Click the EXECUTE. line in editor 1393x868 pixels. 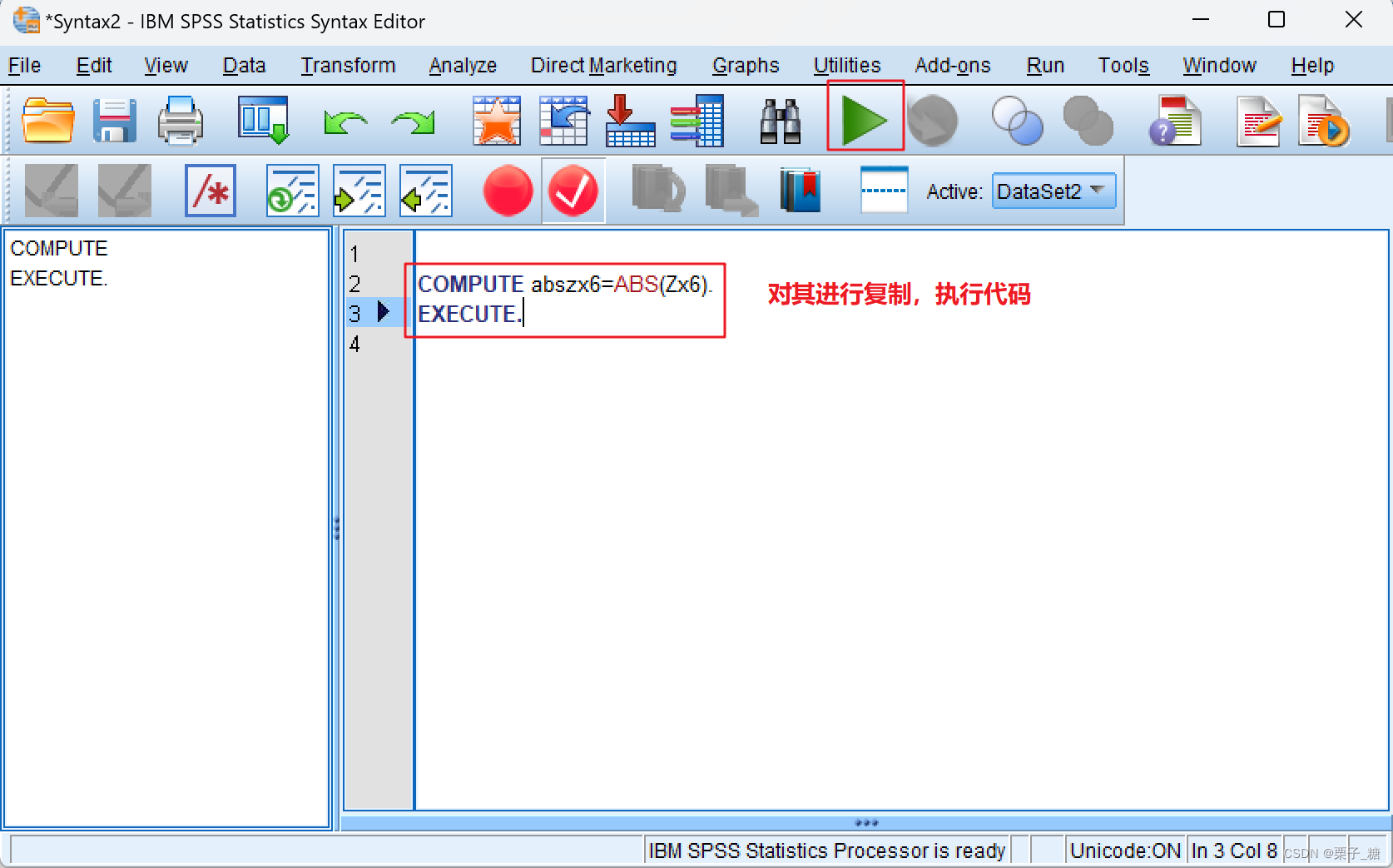[x=470, y=315]
